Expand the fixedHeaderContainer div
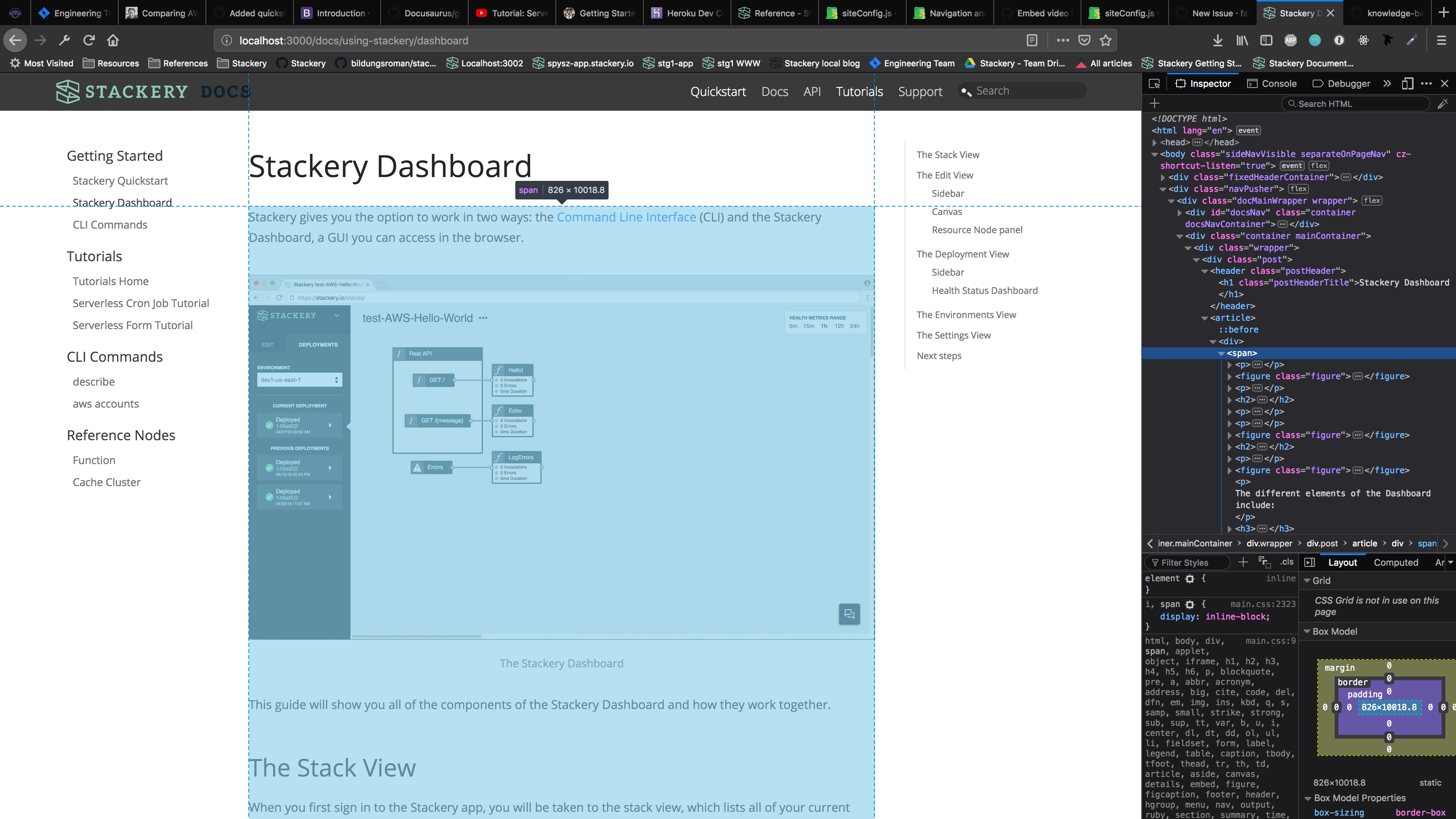Image resolution: width=1456 pixels, height=819 pixels. (x=1163, y=177)
